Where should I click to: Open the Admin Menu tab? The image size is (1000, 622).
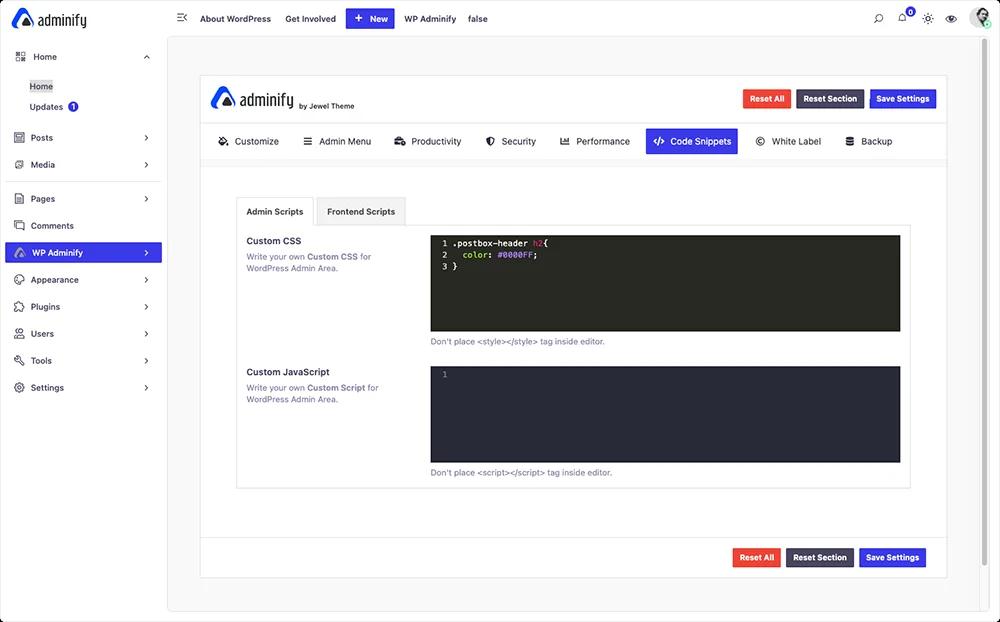[x=337, y=142]
